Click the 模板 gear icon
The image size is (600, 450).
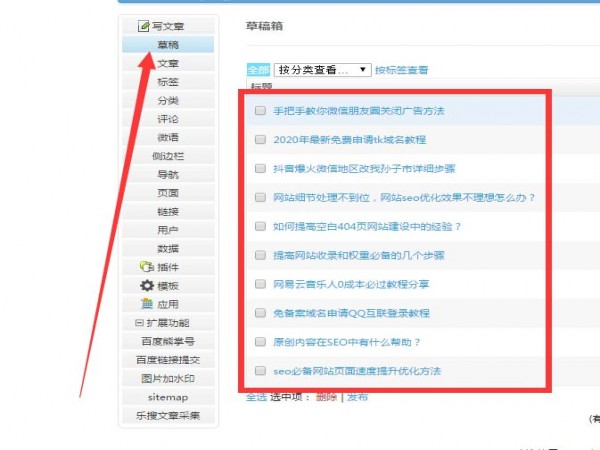coord(146,286)
